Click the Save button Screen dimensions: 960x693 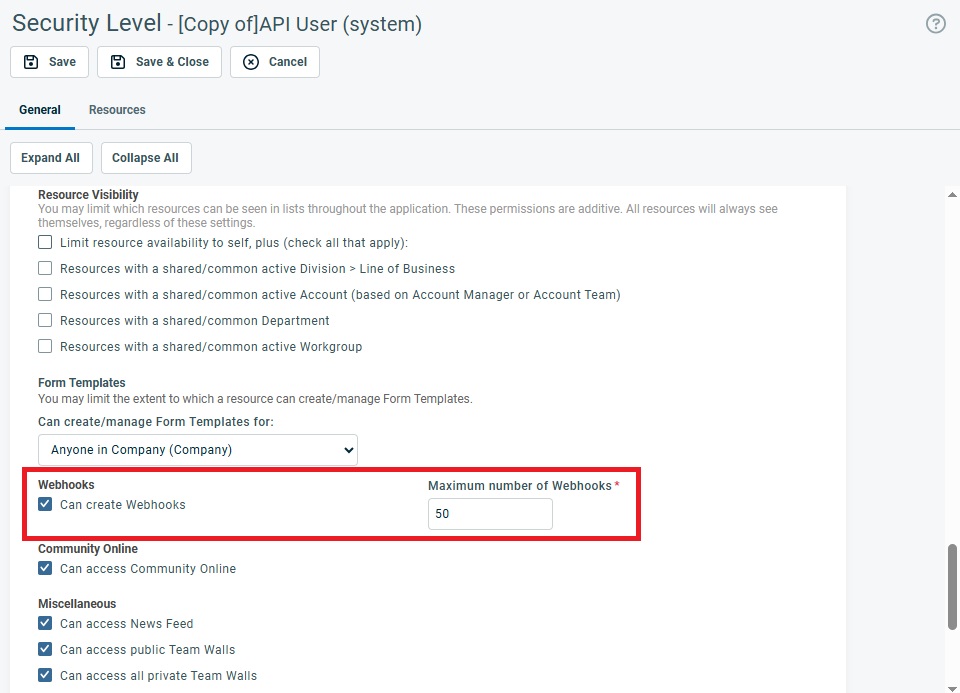pos(50,62)
